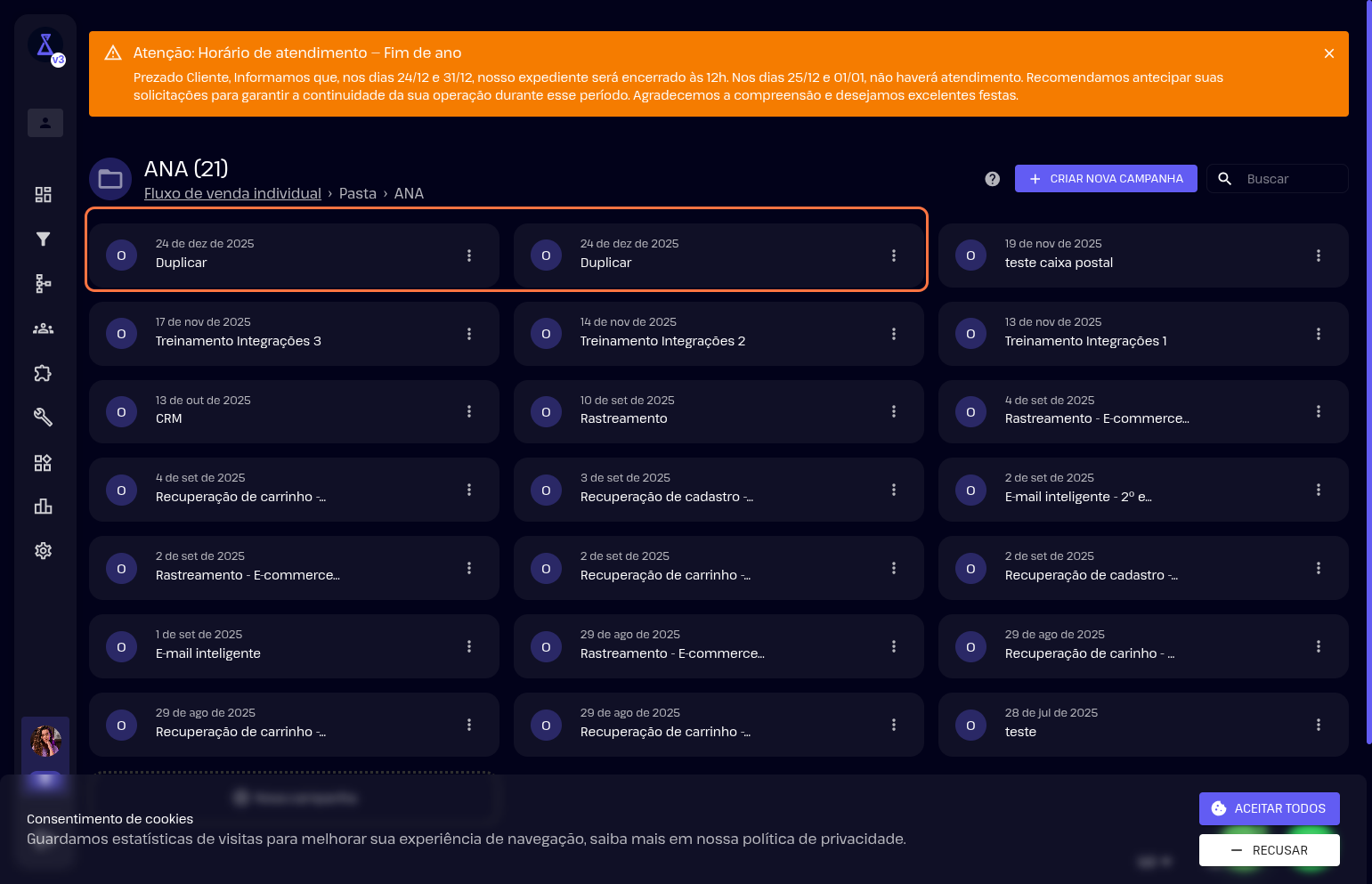Click the Fluxo de venda individual breadcrumb
The image size is (1372, 884).
232,193
